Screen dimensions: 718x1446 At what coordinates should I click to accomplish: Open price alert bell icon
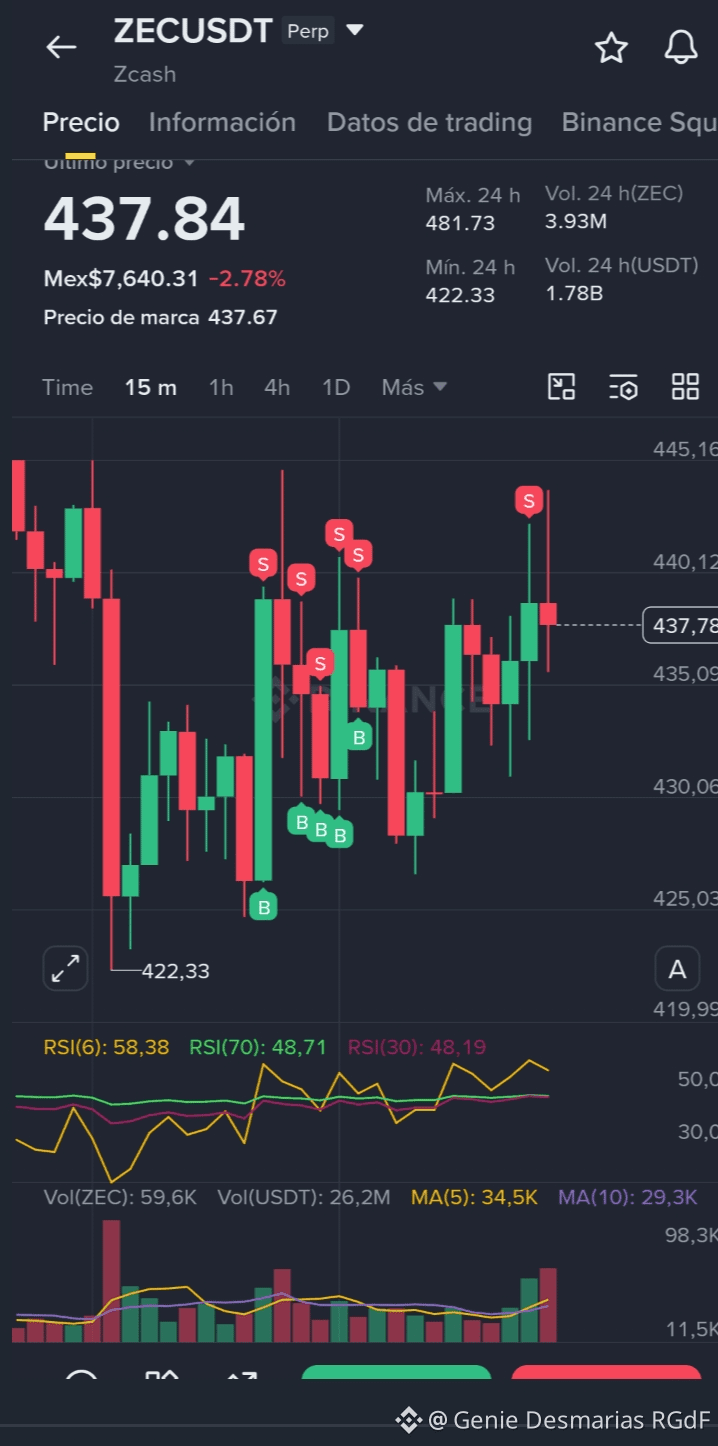(681, 47)
